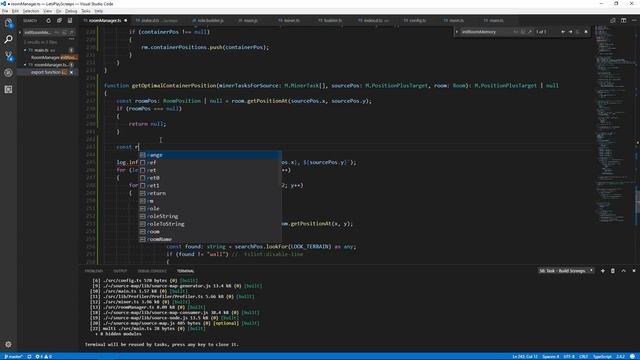Open the Extensions view in the activity bar

point(8,89)
